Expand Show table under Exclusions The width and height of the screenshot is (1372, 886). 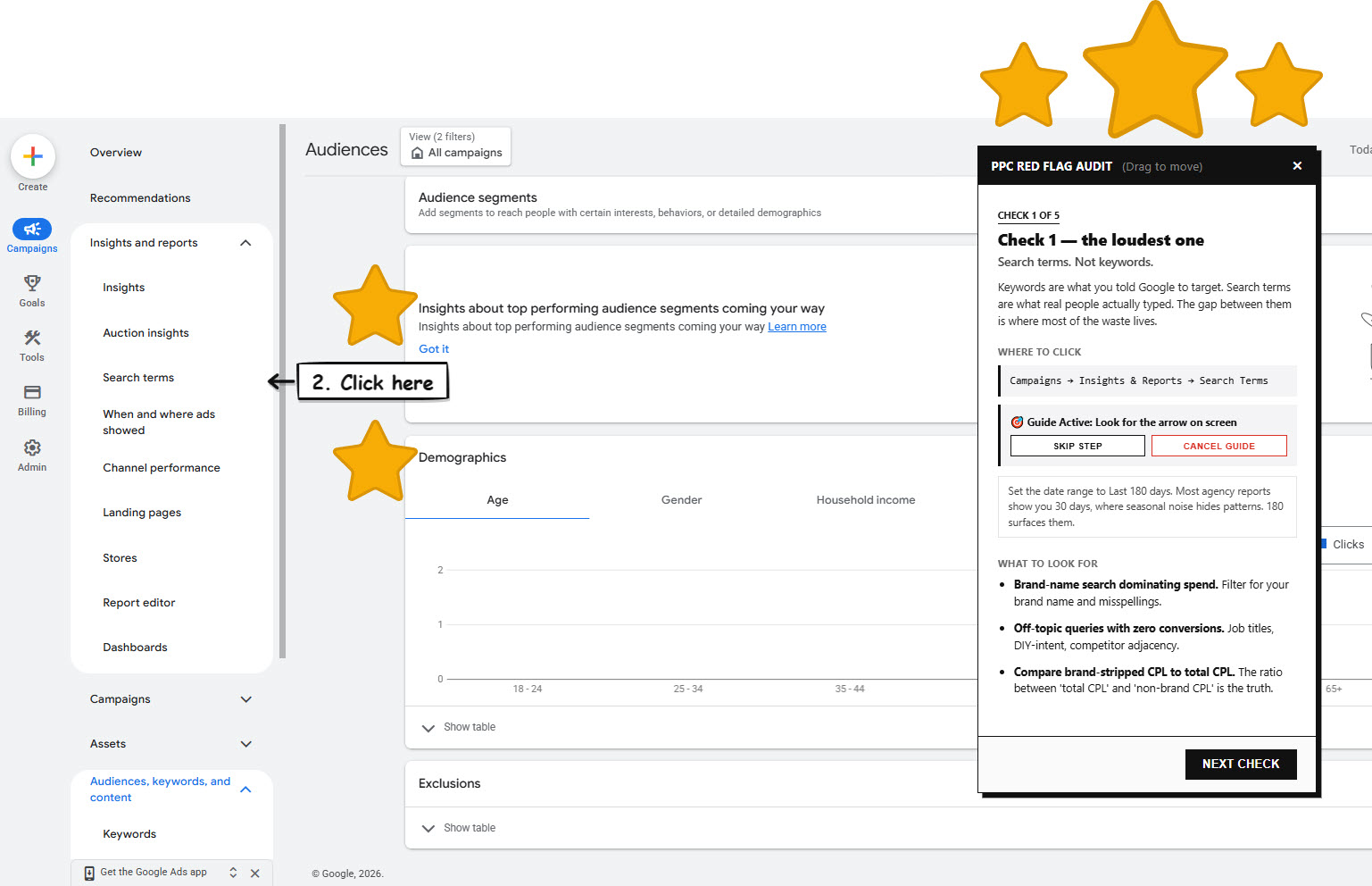pos(459,828)
